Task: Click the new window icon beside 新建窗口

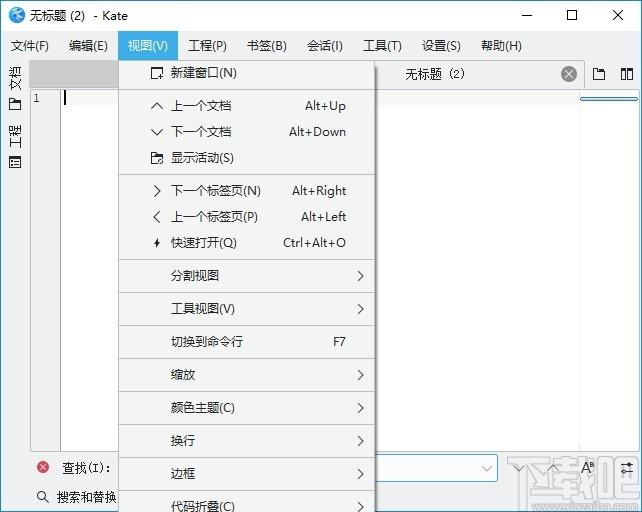Action: [157, 73]
